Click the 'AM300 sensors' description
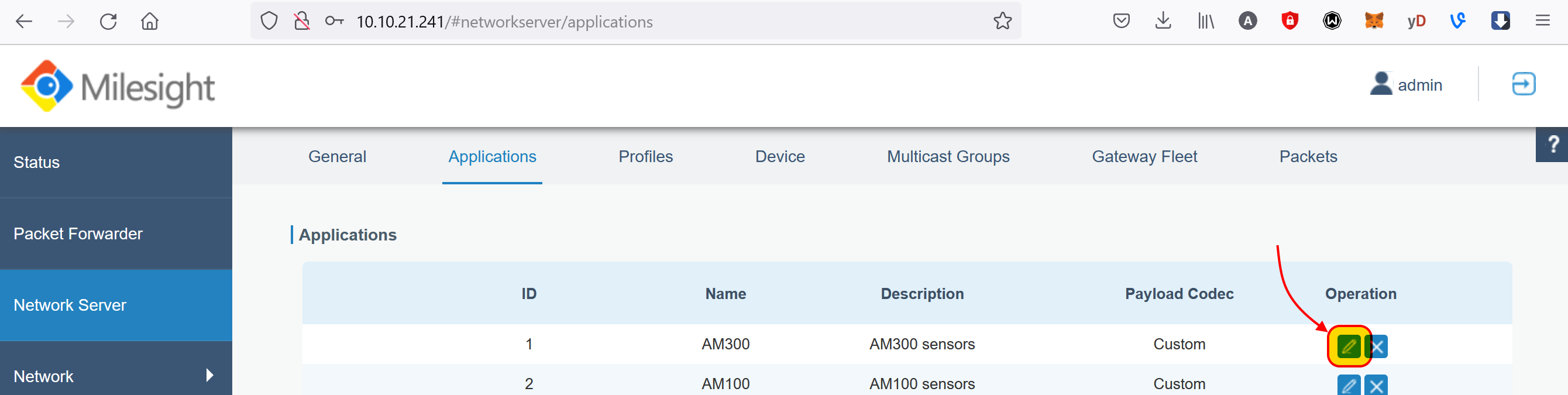1568x395 pixels. tap(921, 345)
